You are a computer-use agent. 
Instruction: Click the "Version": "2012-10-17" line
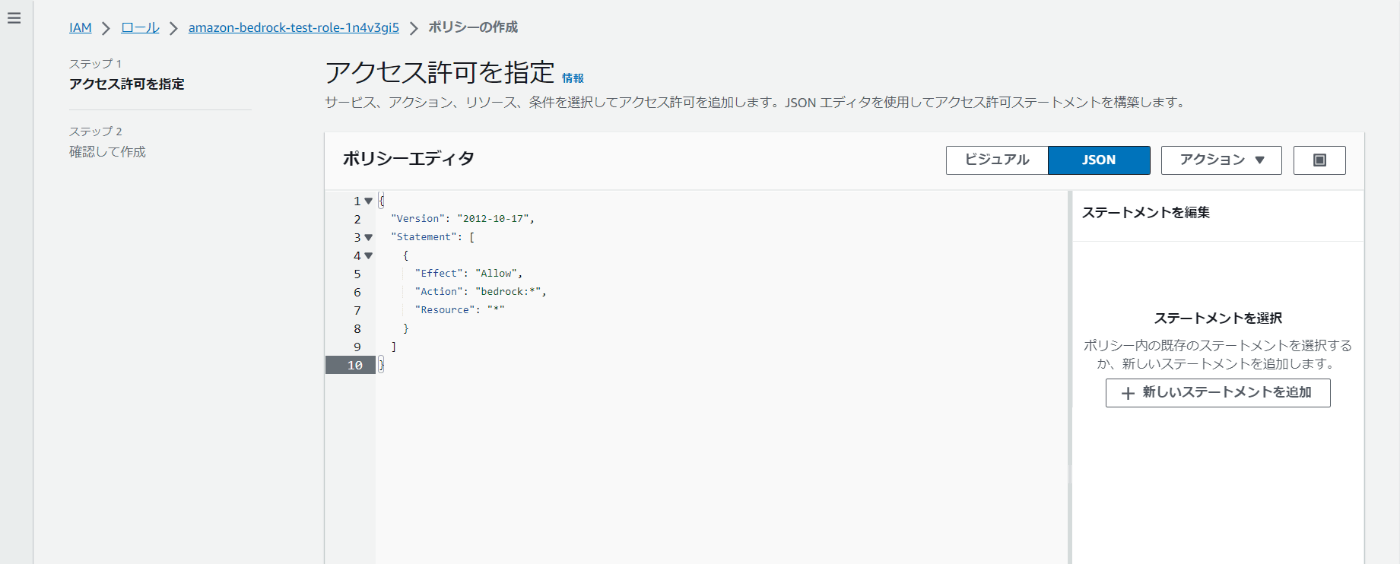tap(462, 219)
